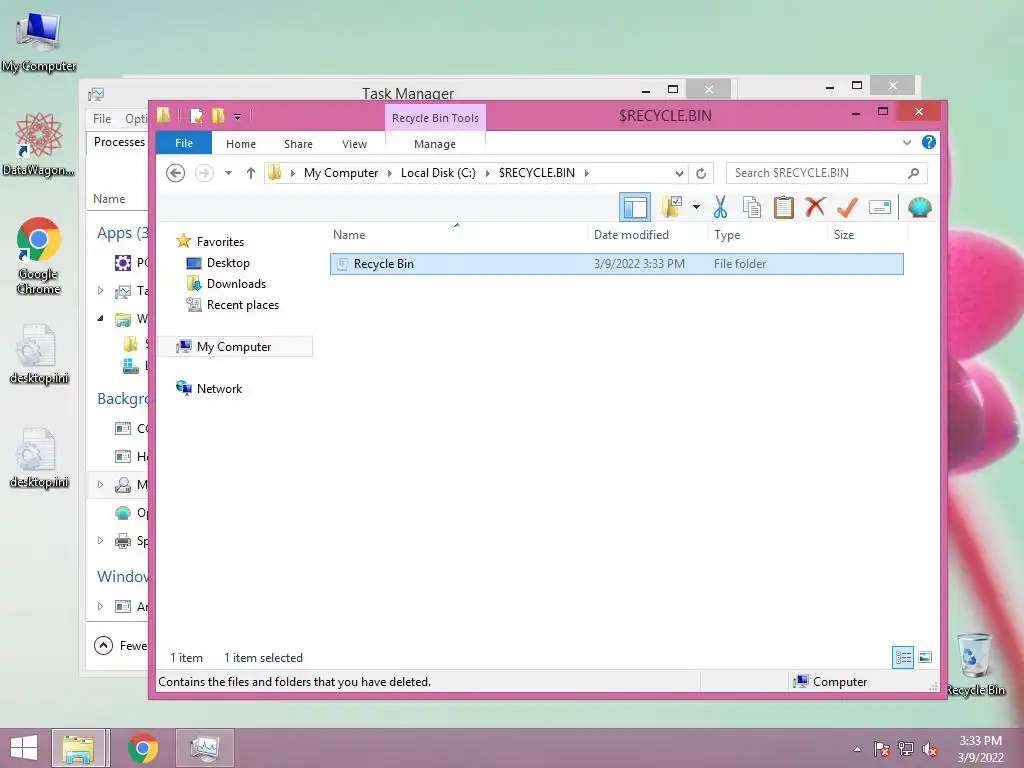Open the Manage ribbon tab
Screen dimensions: 1024x768
pyautogui.click(x=435, y=144)
